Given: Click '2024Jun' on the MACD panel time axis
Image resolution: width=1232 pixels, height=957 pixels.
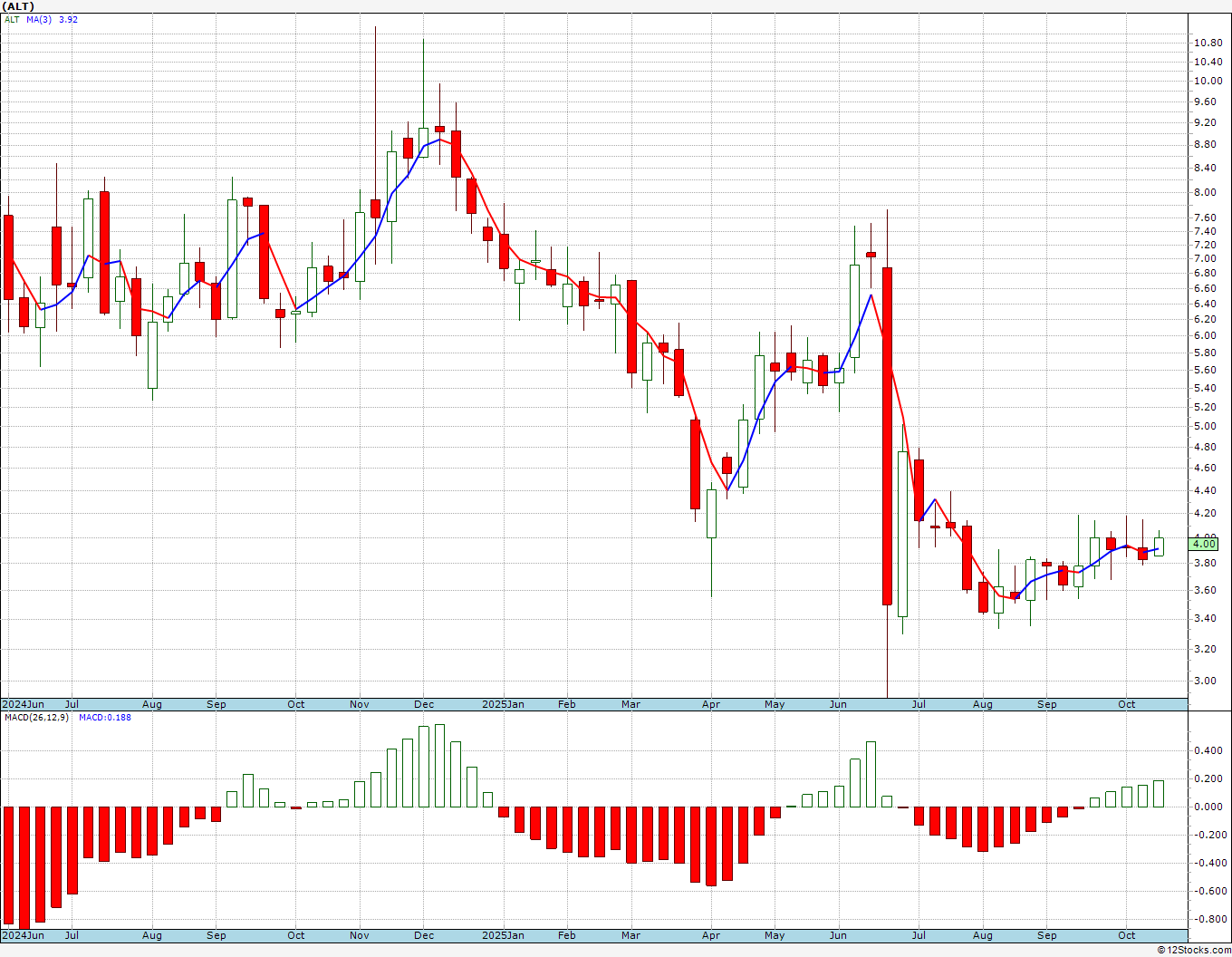Looking at the screenshot, I should [24, 935].
